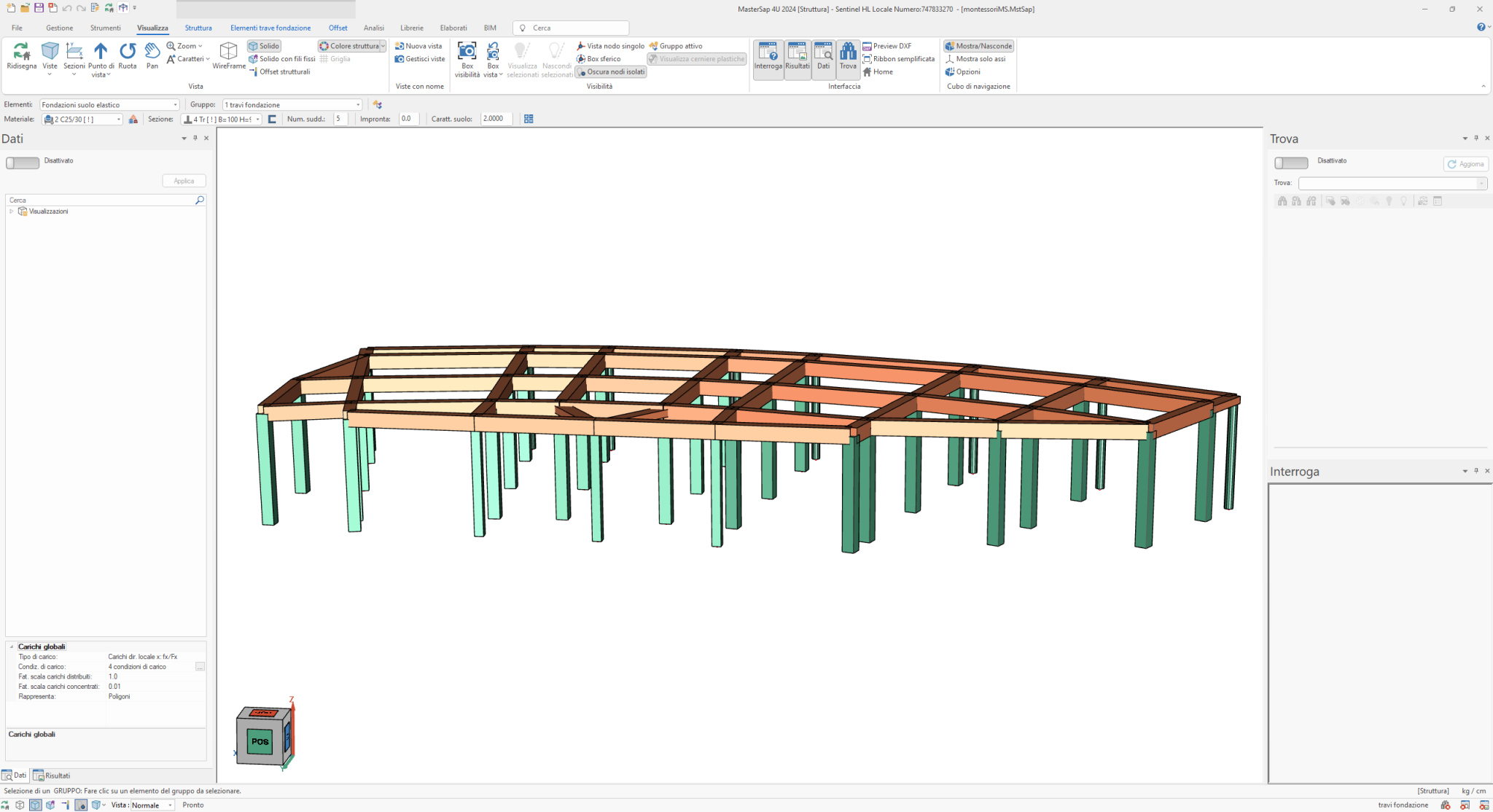Expand the Visualizzazioni tree node
1493x812 pixels.
(12, 211)
